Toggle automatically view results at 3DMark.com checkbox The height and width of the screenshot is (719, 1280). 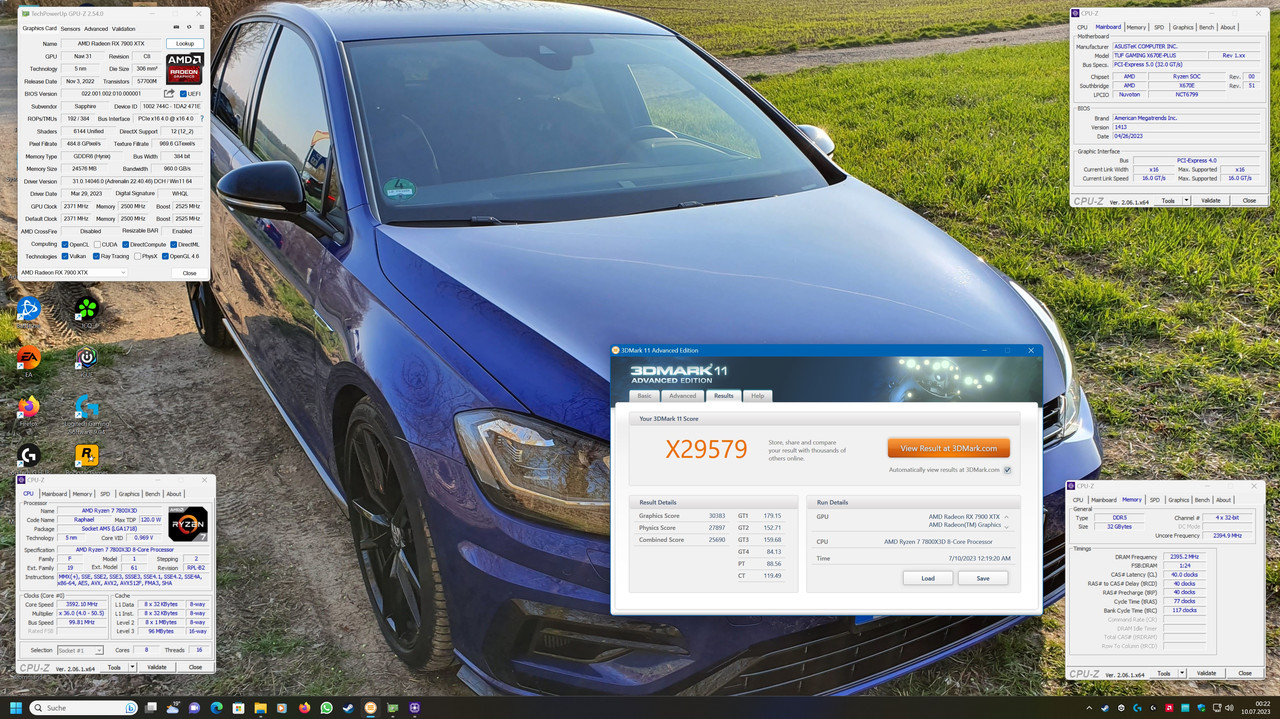click(1007, 470)
